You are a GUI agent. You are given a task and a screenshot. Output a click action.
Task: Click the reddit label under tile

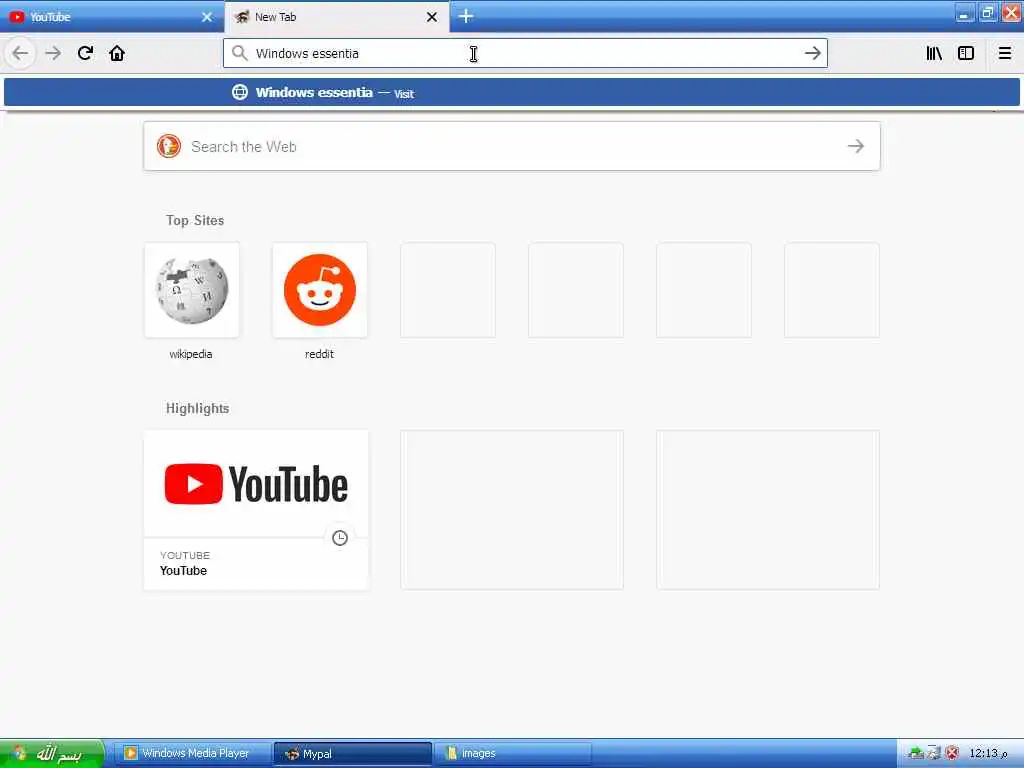coord(319,354)
